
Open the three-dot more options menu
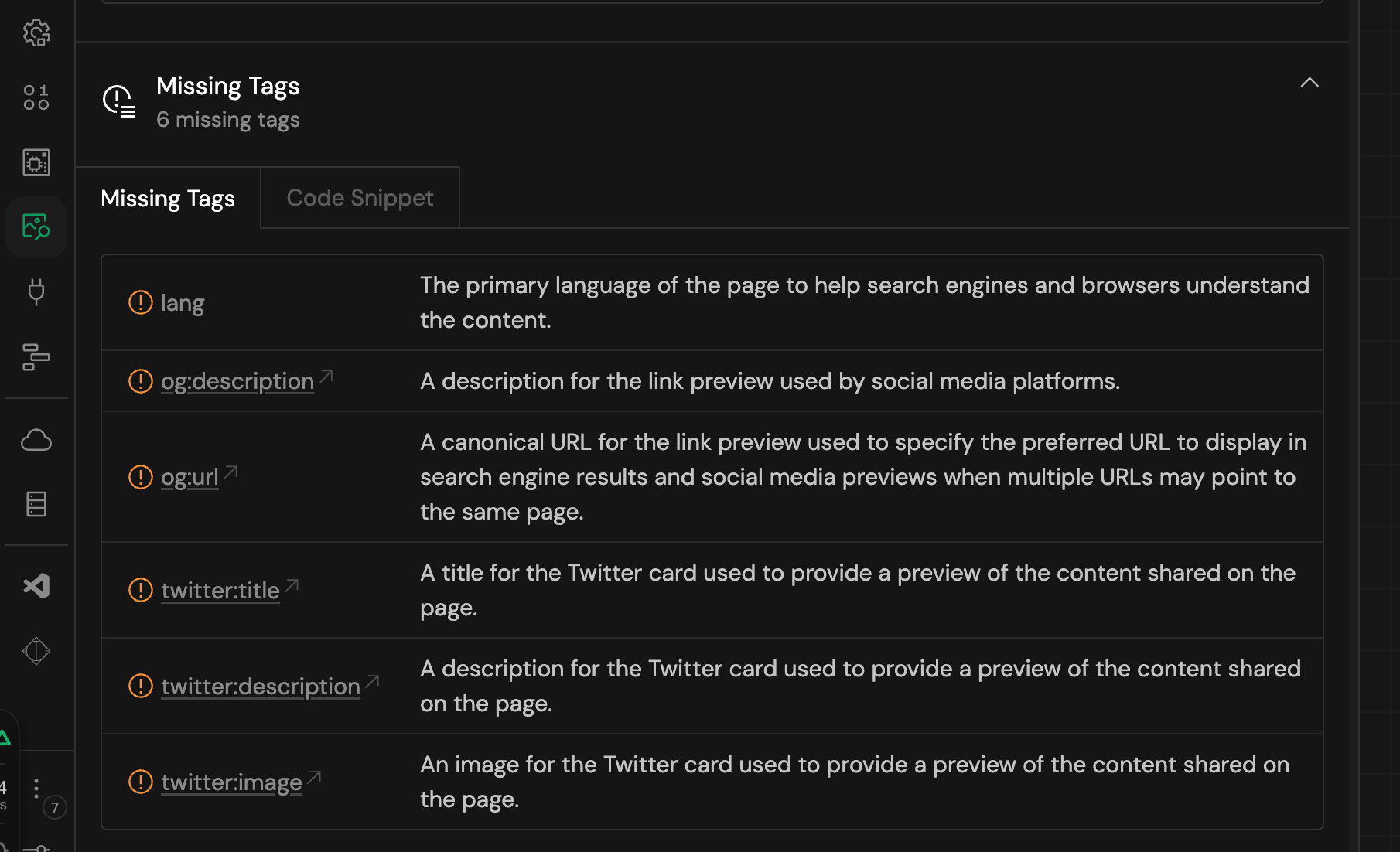pyautogui.click(x=36, y=789)
